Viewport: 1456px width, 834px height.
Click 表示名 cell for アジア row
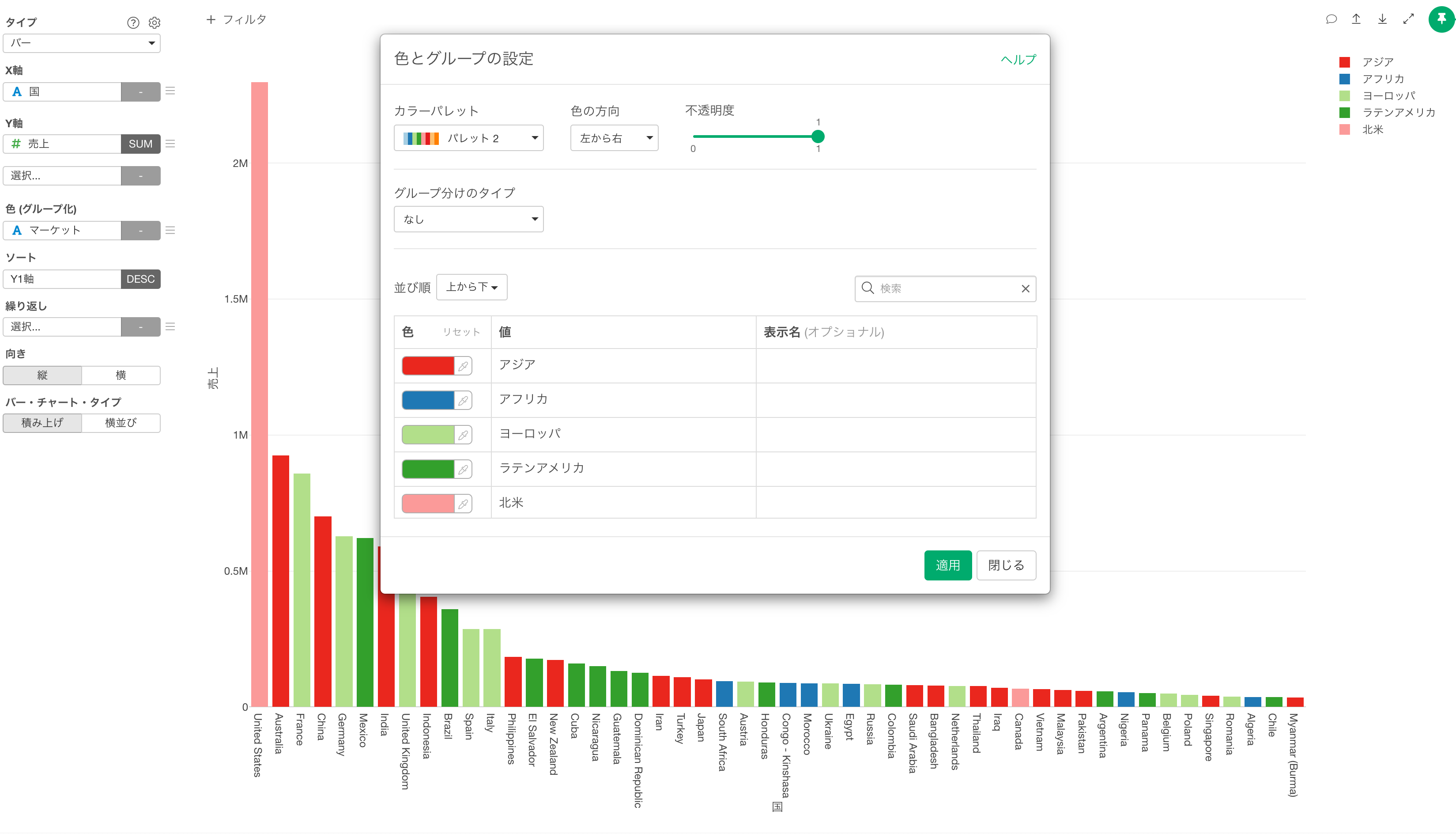(896, 365)
